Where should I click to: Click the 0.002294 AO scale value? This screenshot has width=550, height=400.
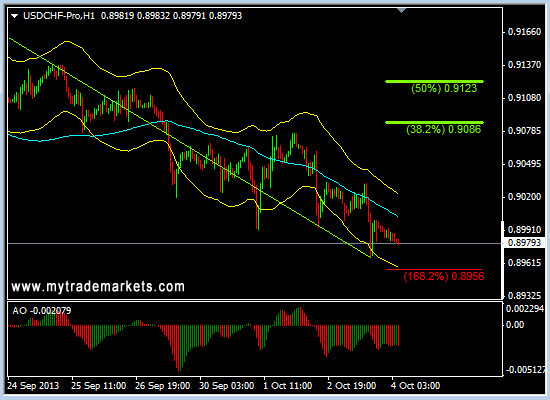point(525,309)
